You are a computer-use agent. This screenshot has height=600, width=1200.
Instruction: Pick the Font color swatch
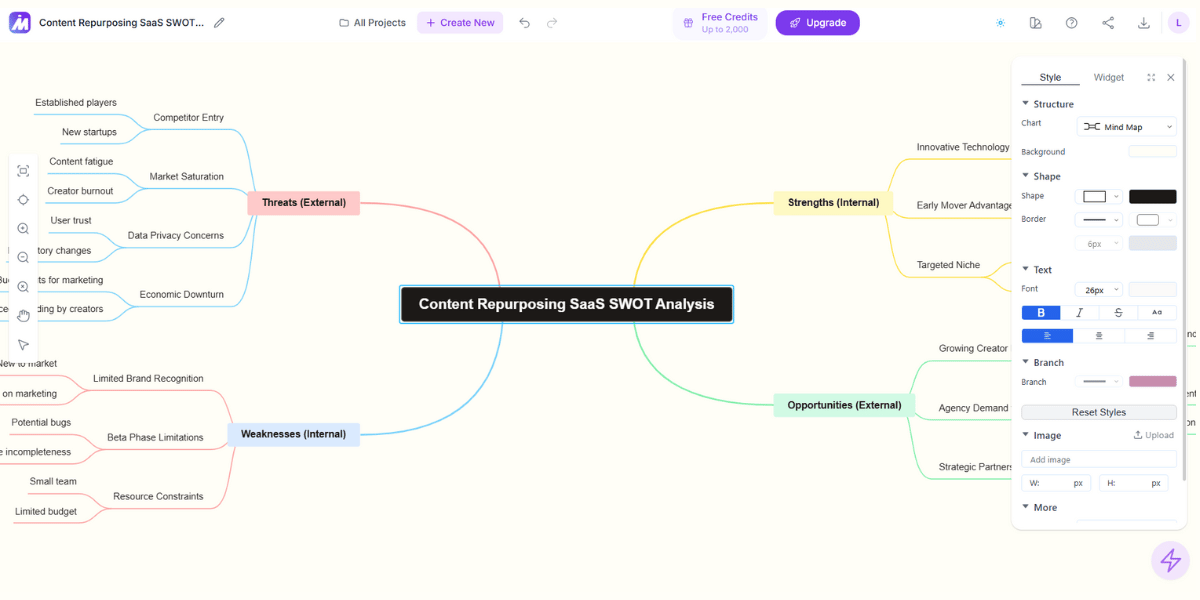pyautogui.click(x=1153, y=289)
